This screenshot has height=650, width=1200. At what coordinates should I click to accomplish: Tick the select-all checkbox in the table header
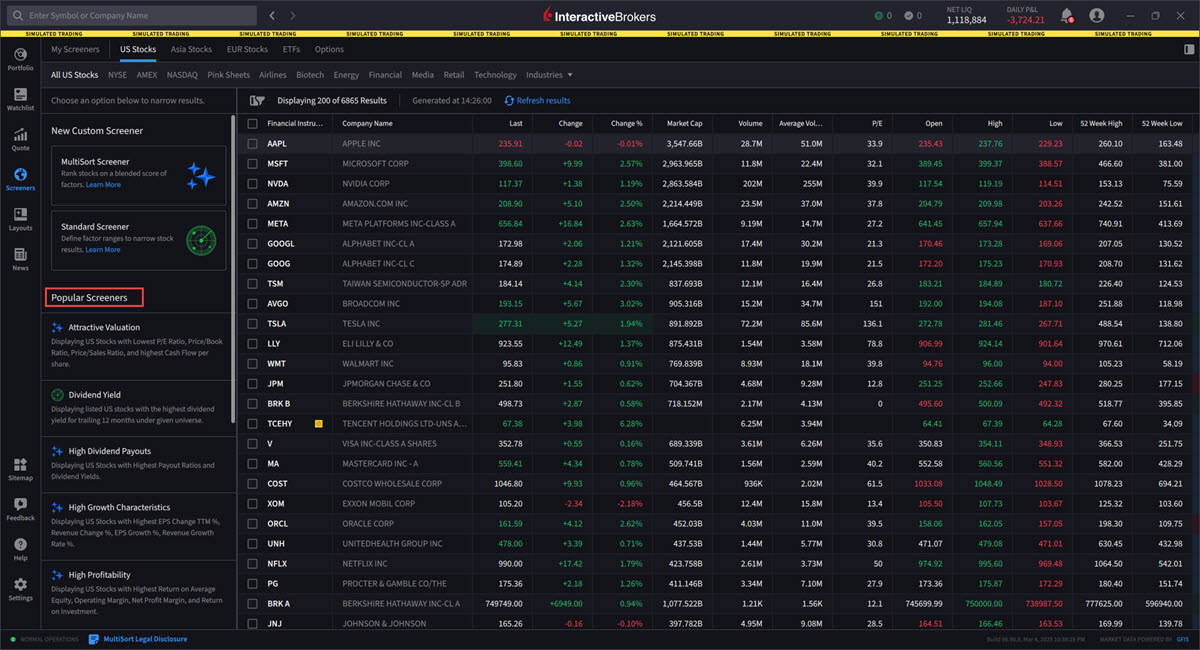pos(253,124)
